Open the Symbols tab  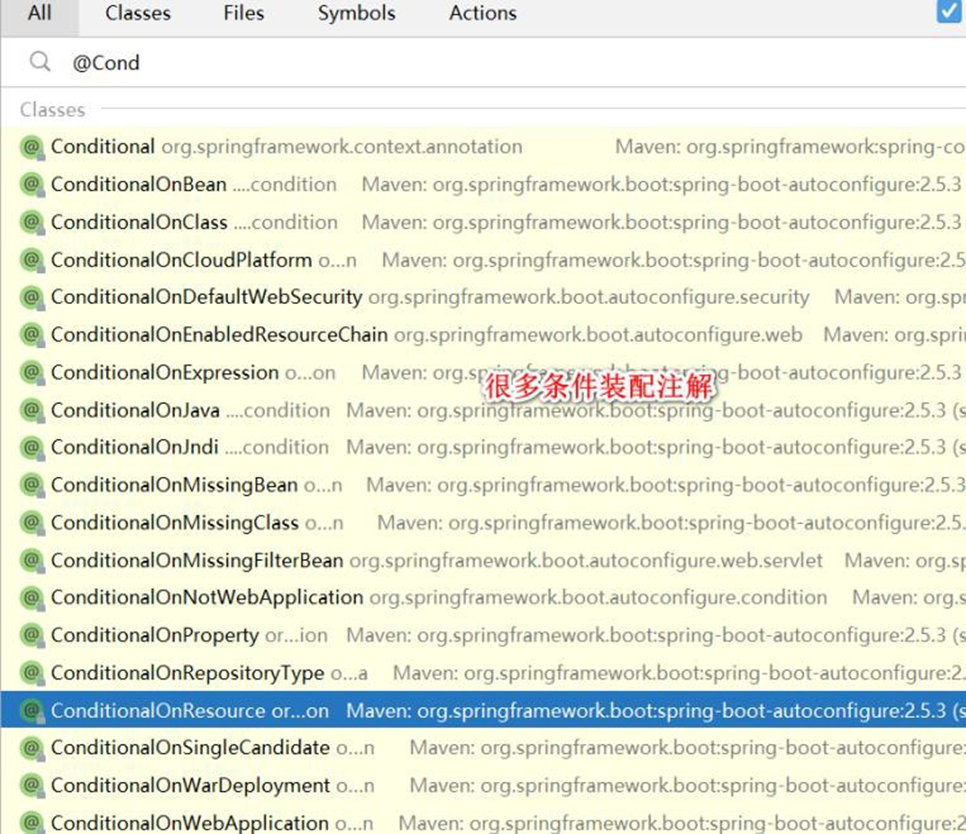(x=356, y=14)
